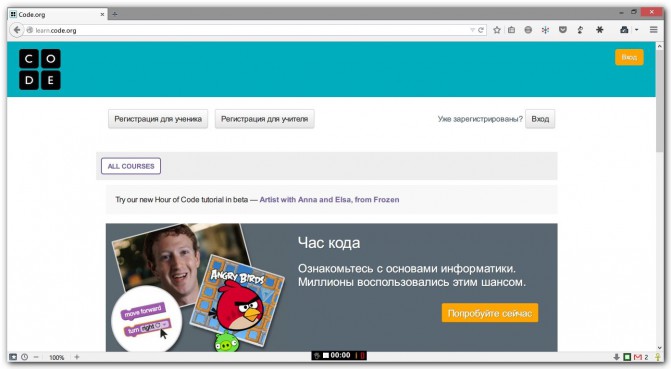The width and height of the screenshot is (671, 369).
Task: Click the black asterisk extension icon
Action: (600, 30)
